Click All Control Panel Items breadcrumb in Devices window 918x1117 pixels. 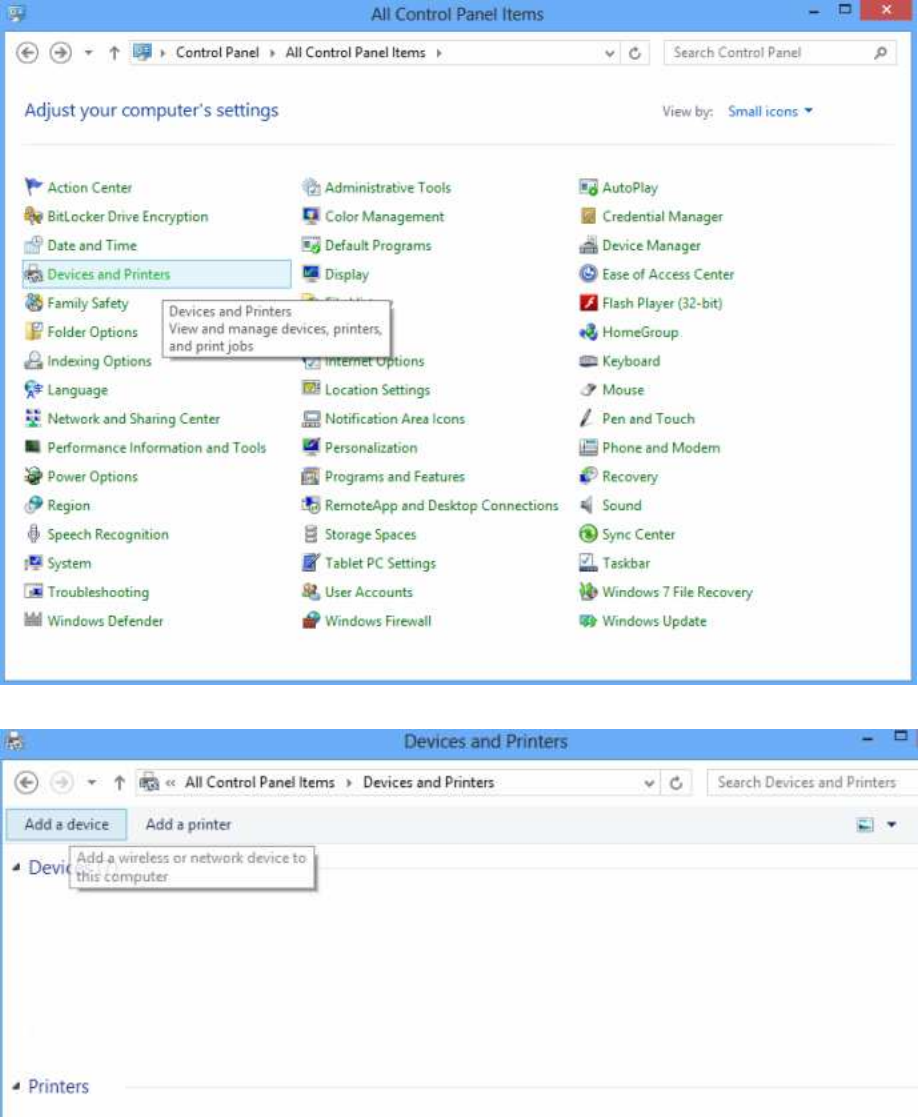tap(260, 782)
